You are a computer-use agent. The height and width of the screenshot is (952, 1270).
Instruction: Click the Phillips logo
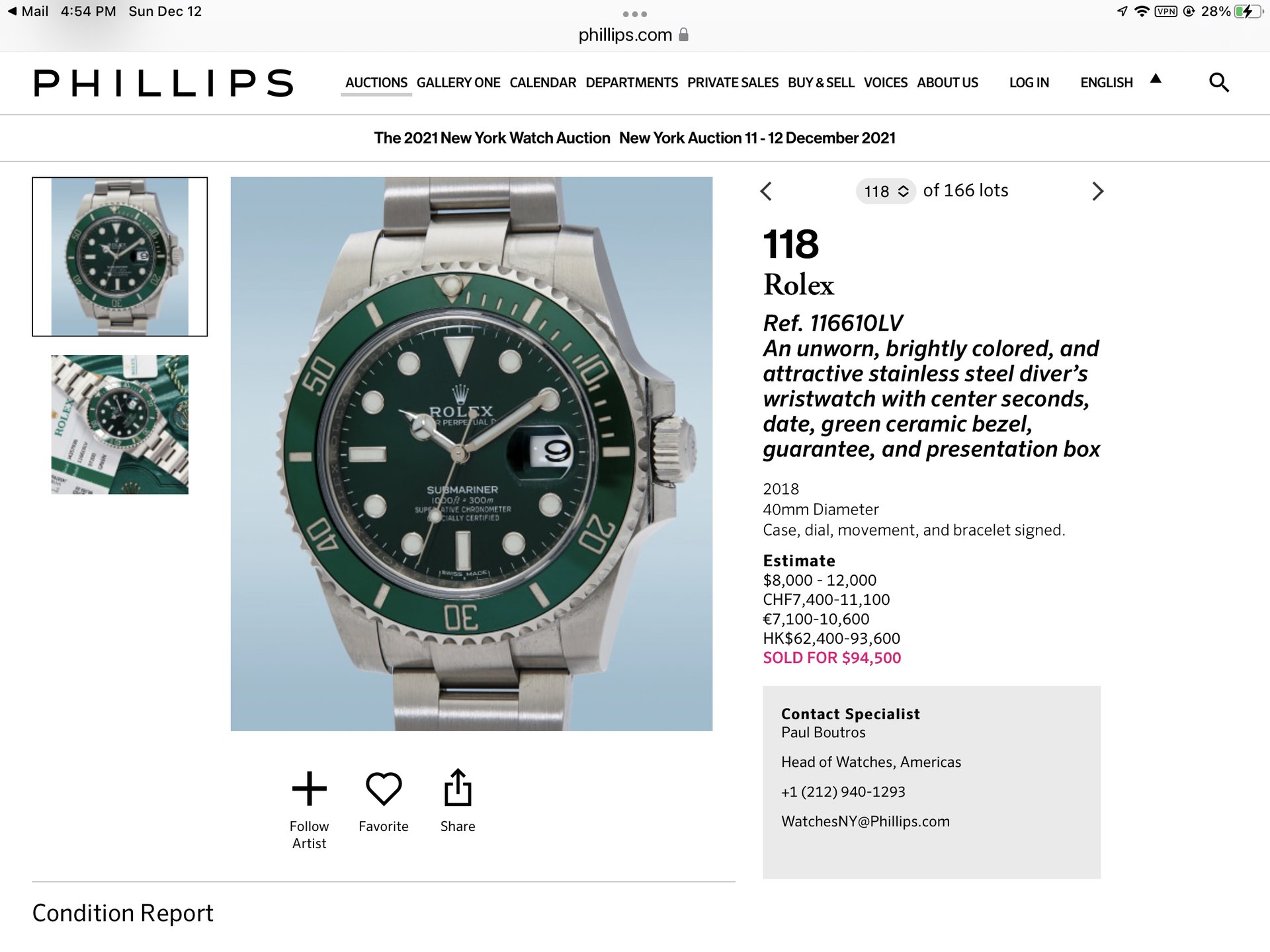163,83
